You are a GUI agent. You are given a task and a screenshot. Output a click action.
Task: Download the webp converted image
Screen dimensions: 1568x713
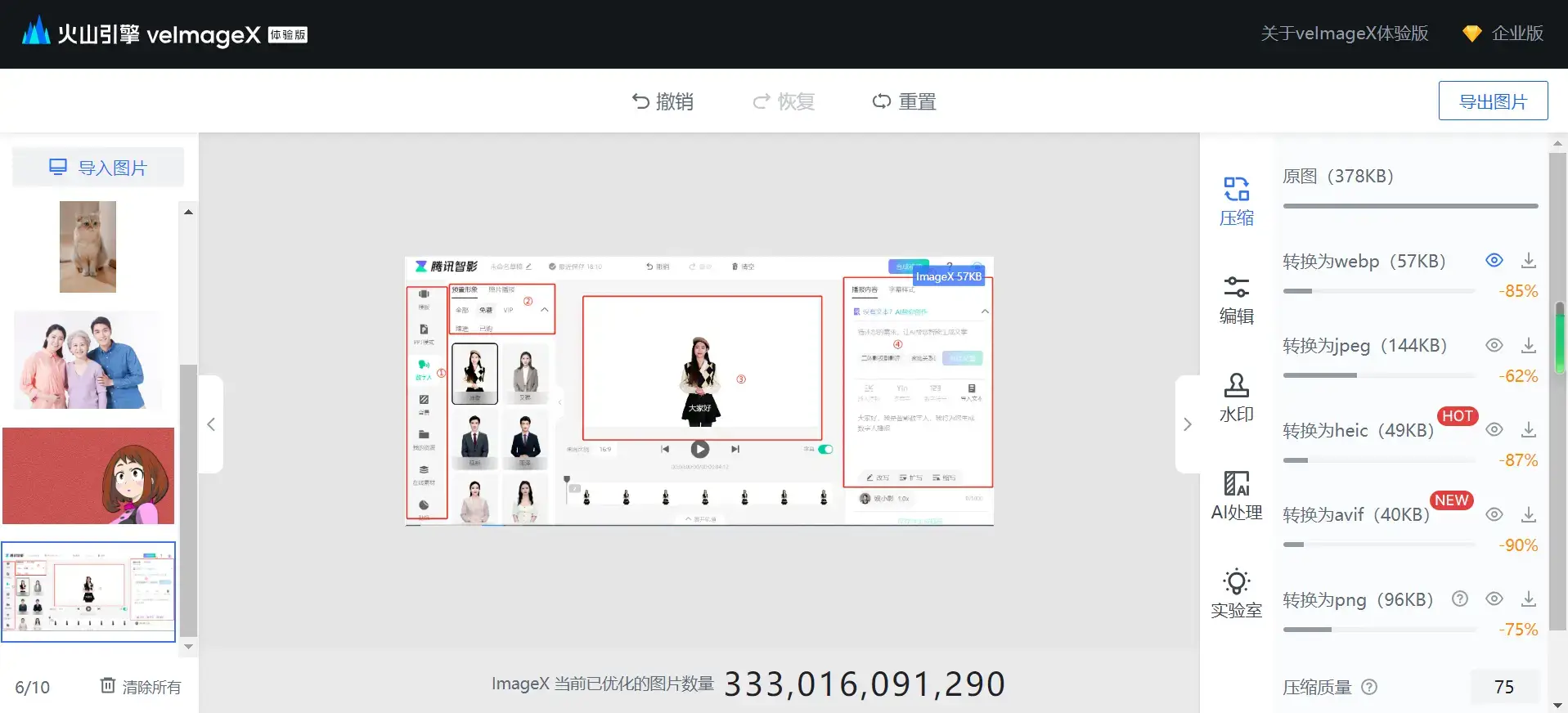(1528, 261)
